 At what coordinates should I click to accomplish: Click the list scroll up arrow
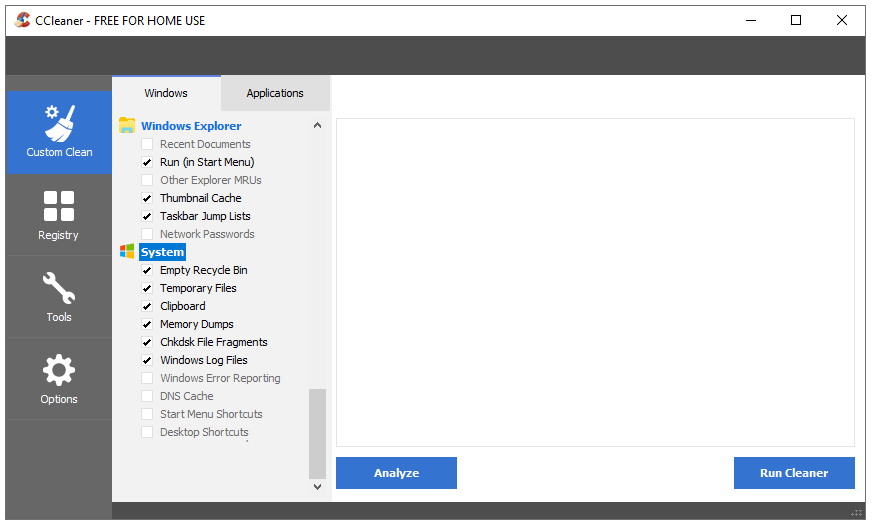(317, 125)
